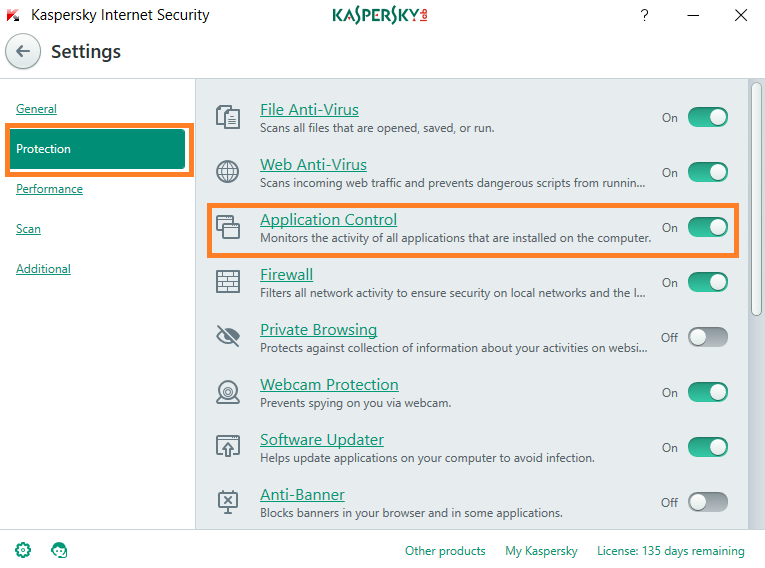Click License: 135 days remaining

tap(671, 551)
